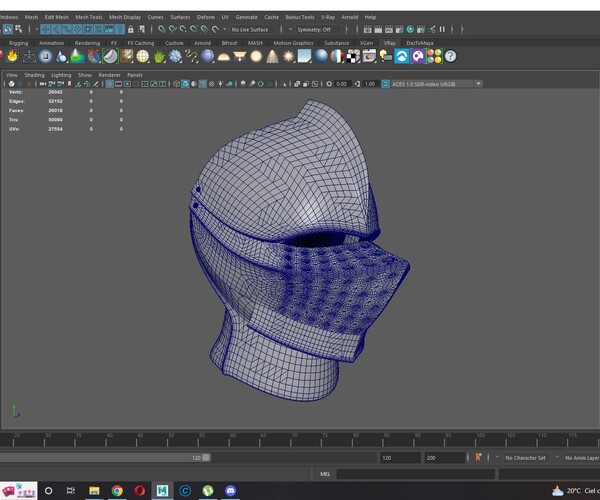Click the range slider handle labeled 120
600x500 pixels.
coord(206,458)
